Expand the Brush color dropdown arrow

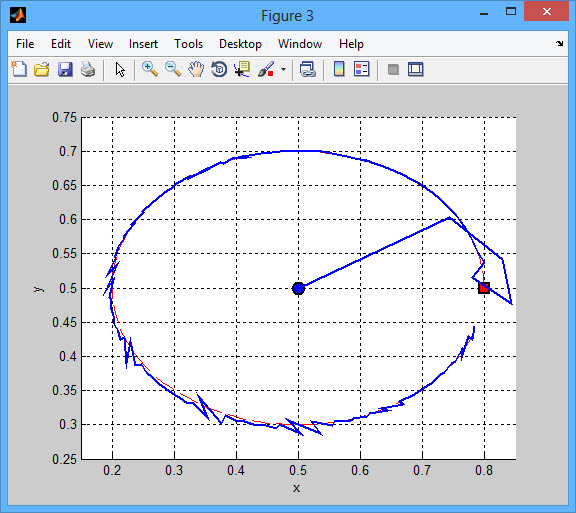(283, 69)
